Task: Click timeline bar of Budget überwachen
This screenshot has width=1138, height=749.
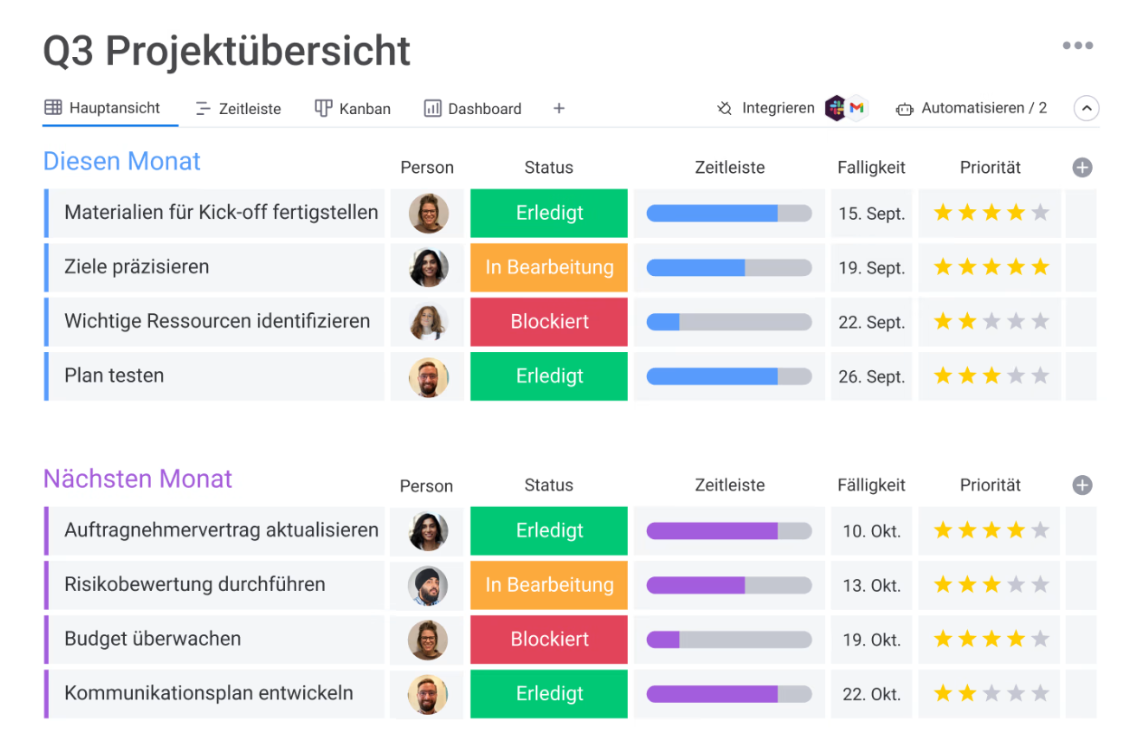Action: 729,640
